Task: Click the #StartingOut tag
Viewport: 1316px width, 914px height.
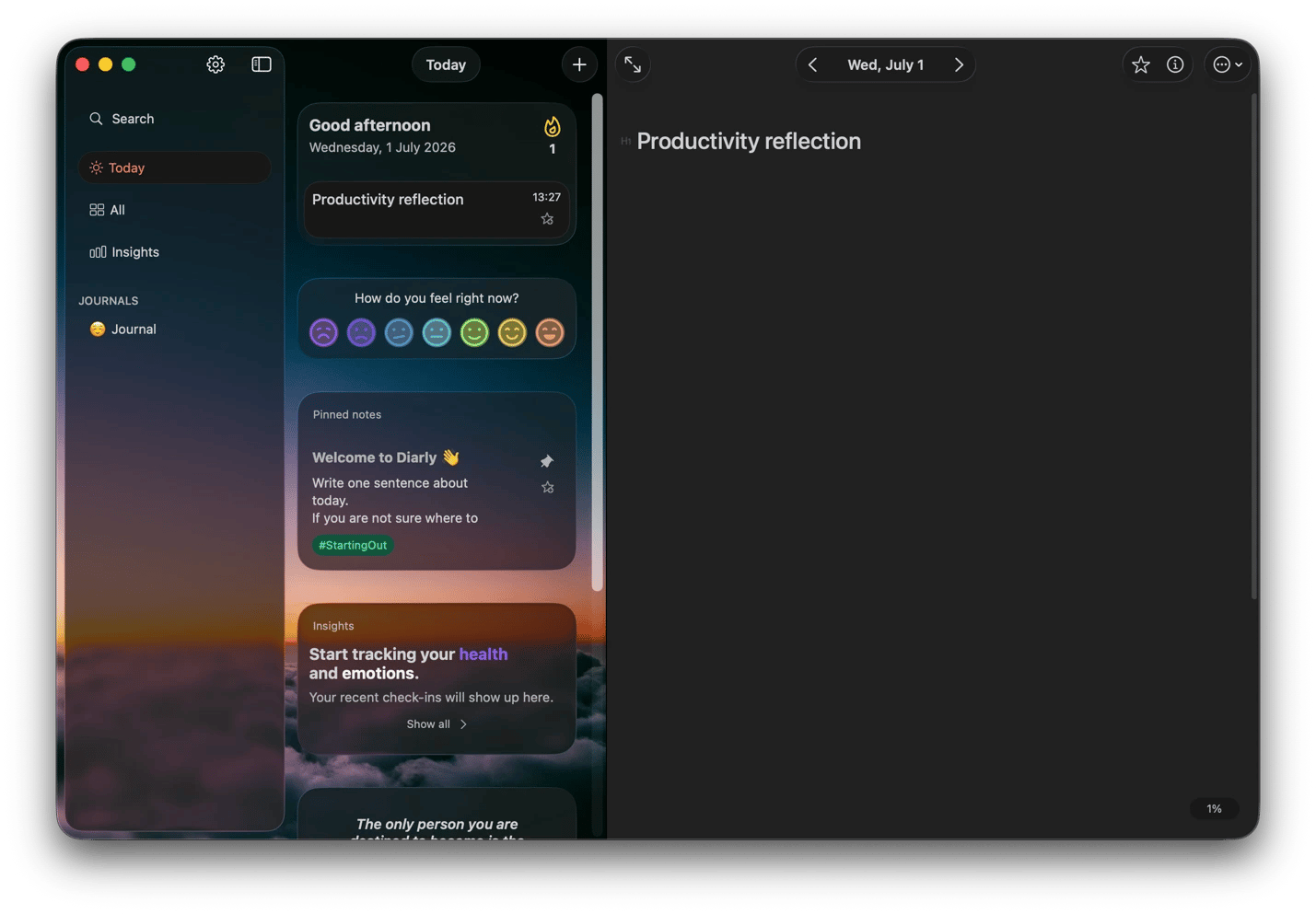Action: pyautogui.click(x=353, y=545)
